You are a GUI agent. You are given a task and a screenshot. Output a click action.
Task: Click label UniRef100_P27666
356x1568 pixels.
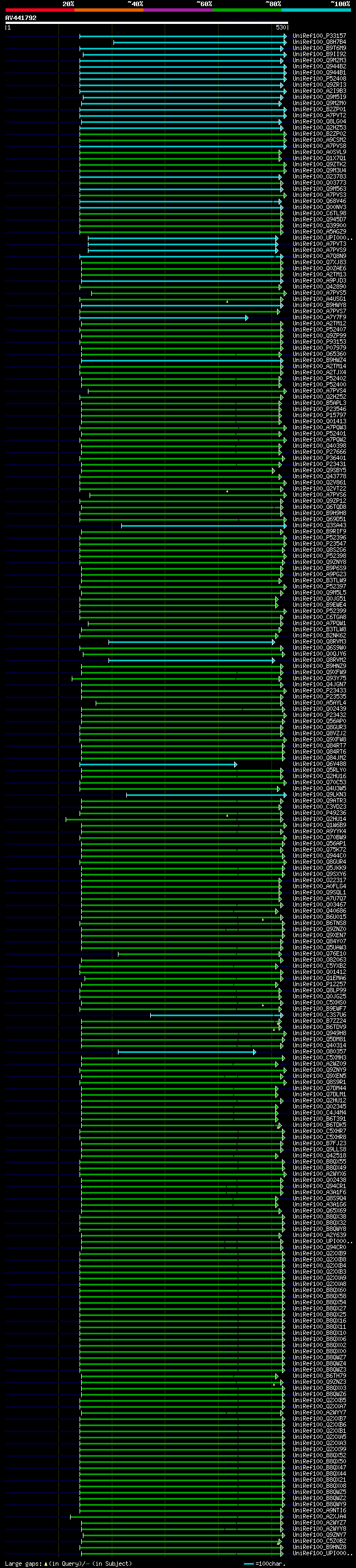coord(319,452)
